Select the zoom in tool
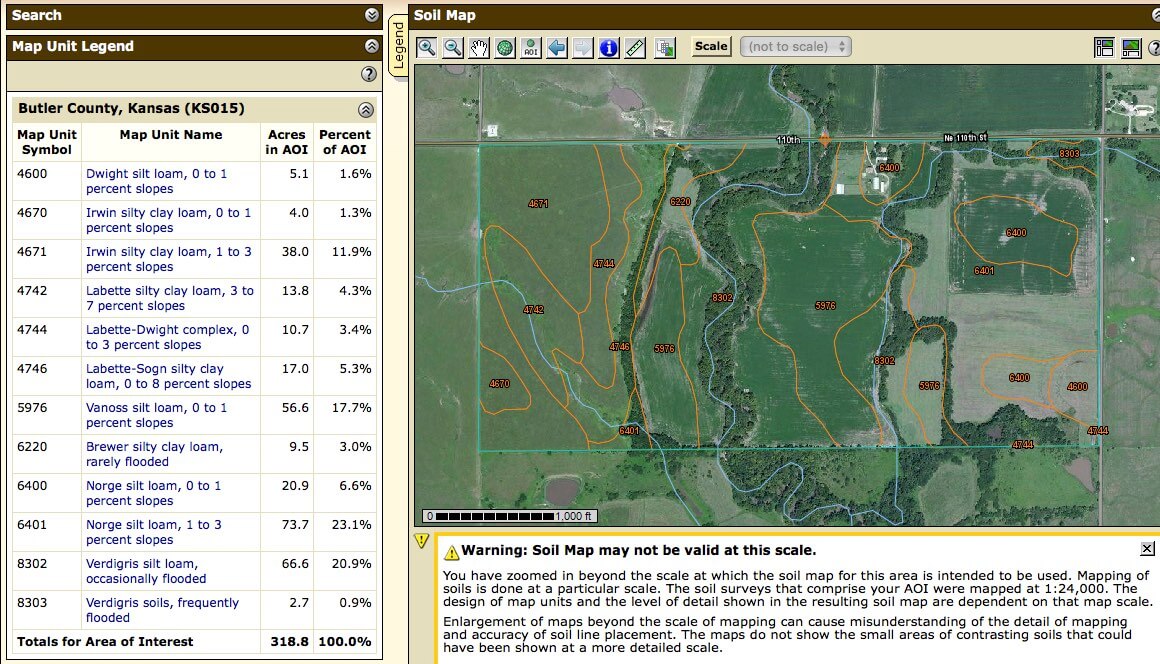This screenshot has width=1160, height=664. click(427, 47)
